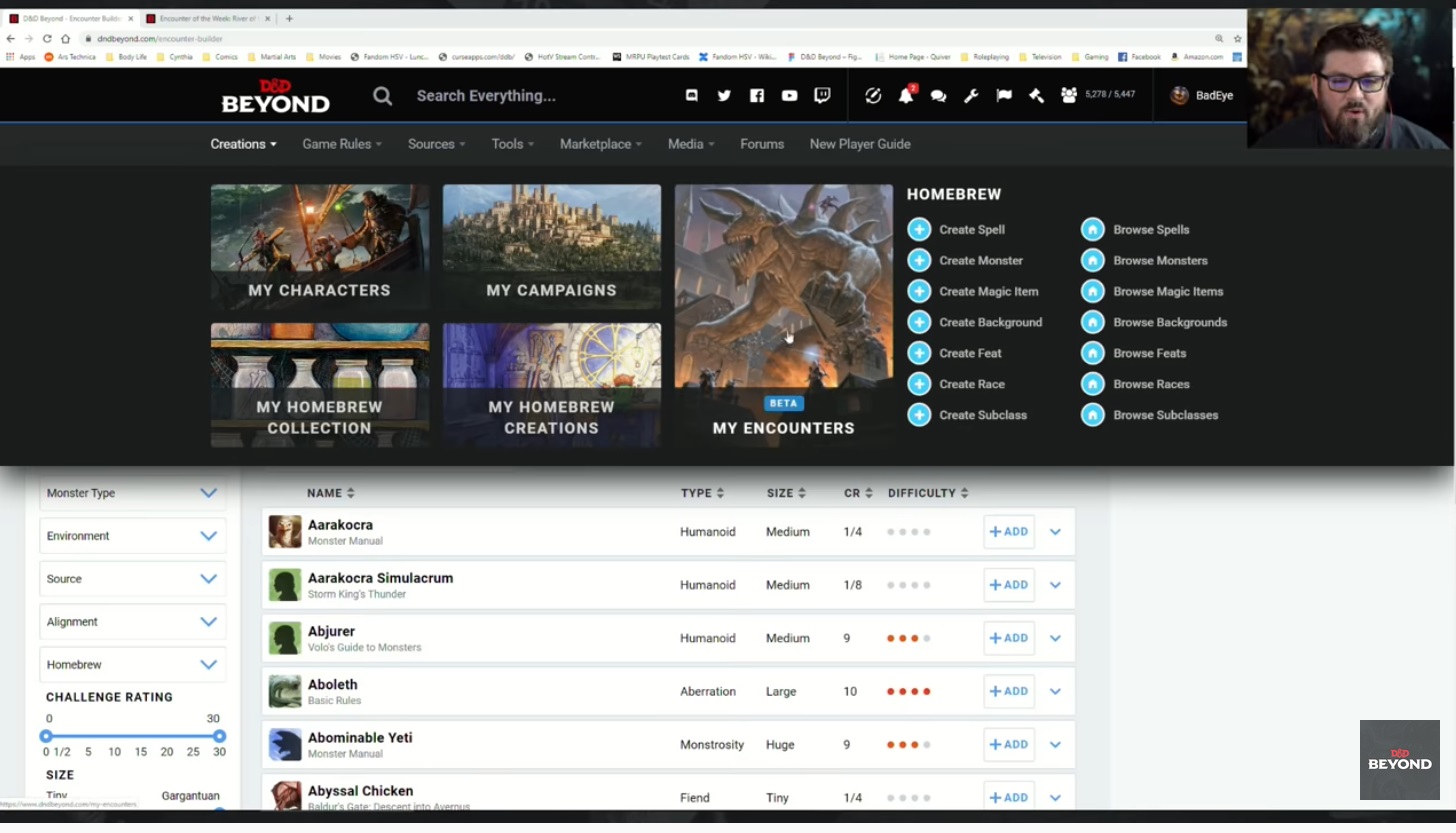Open the My Homebrew Creations tile
1456x833 pixels.
(552, 385)
